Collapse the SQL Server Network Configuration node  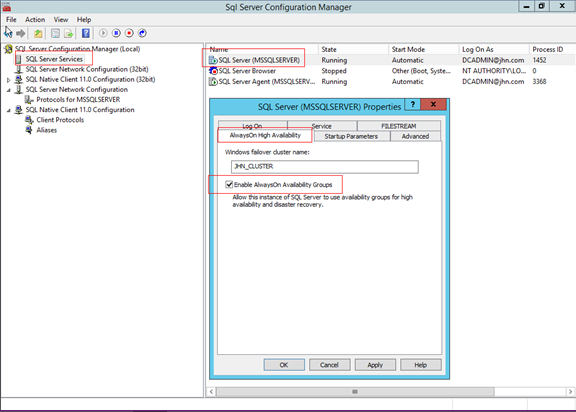pyautogui.click(x=8, y=90)
